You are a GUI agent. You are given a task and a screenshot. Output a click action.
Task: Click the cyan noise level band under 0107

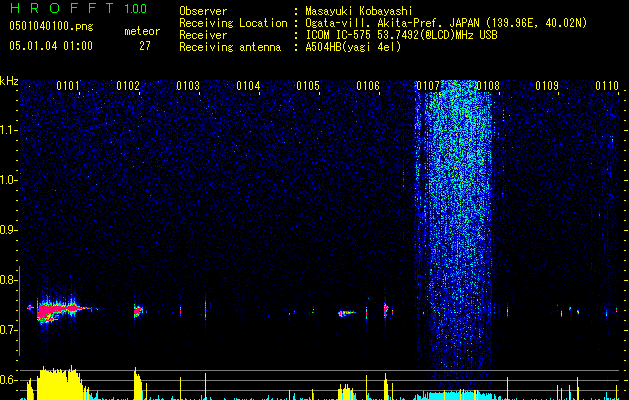[x=454, y=395]
